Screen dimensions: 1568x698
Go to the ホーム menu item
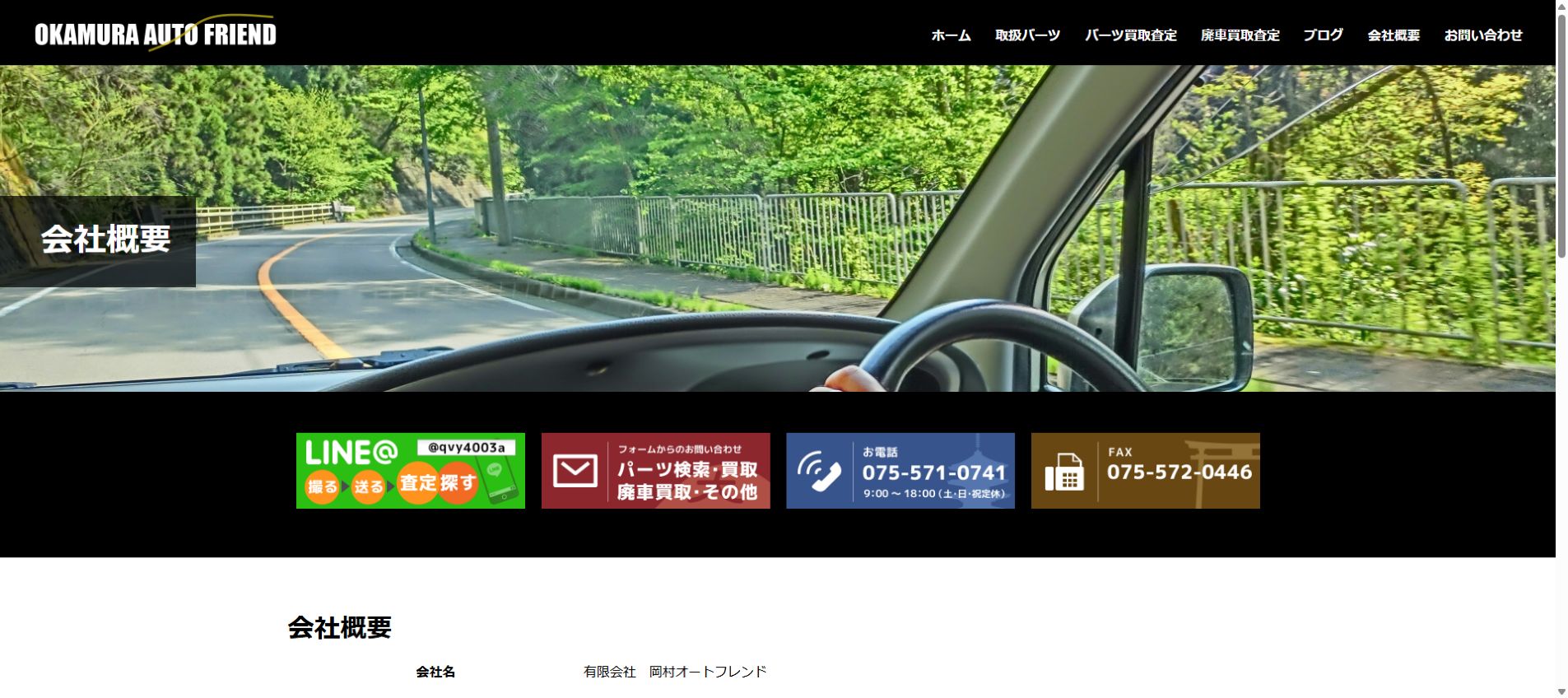coord(951,35)
